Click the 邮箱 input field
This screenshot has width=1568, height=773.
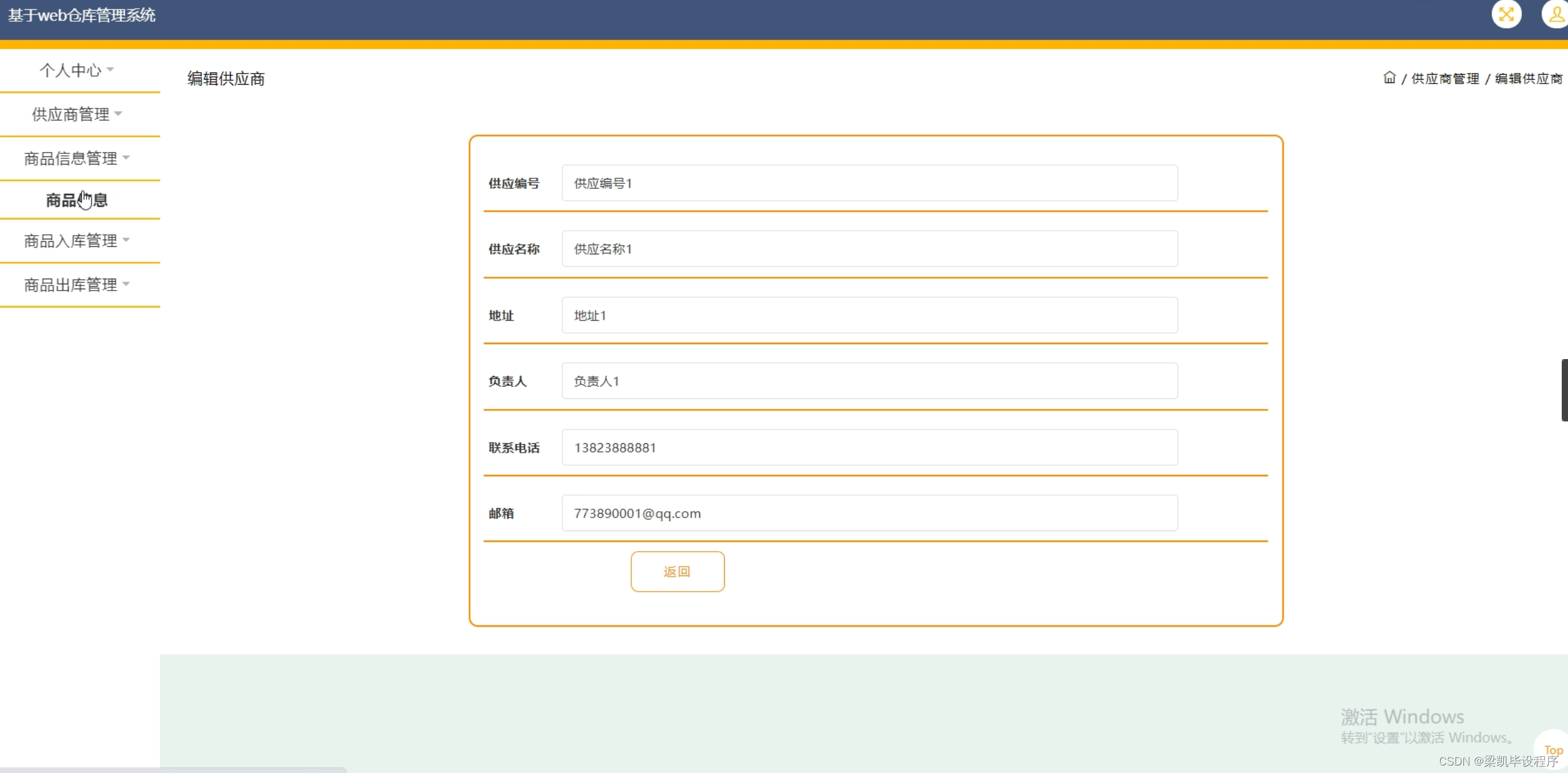pyautogui.click(x=869, y=513)
